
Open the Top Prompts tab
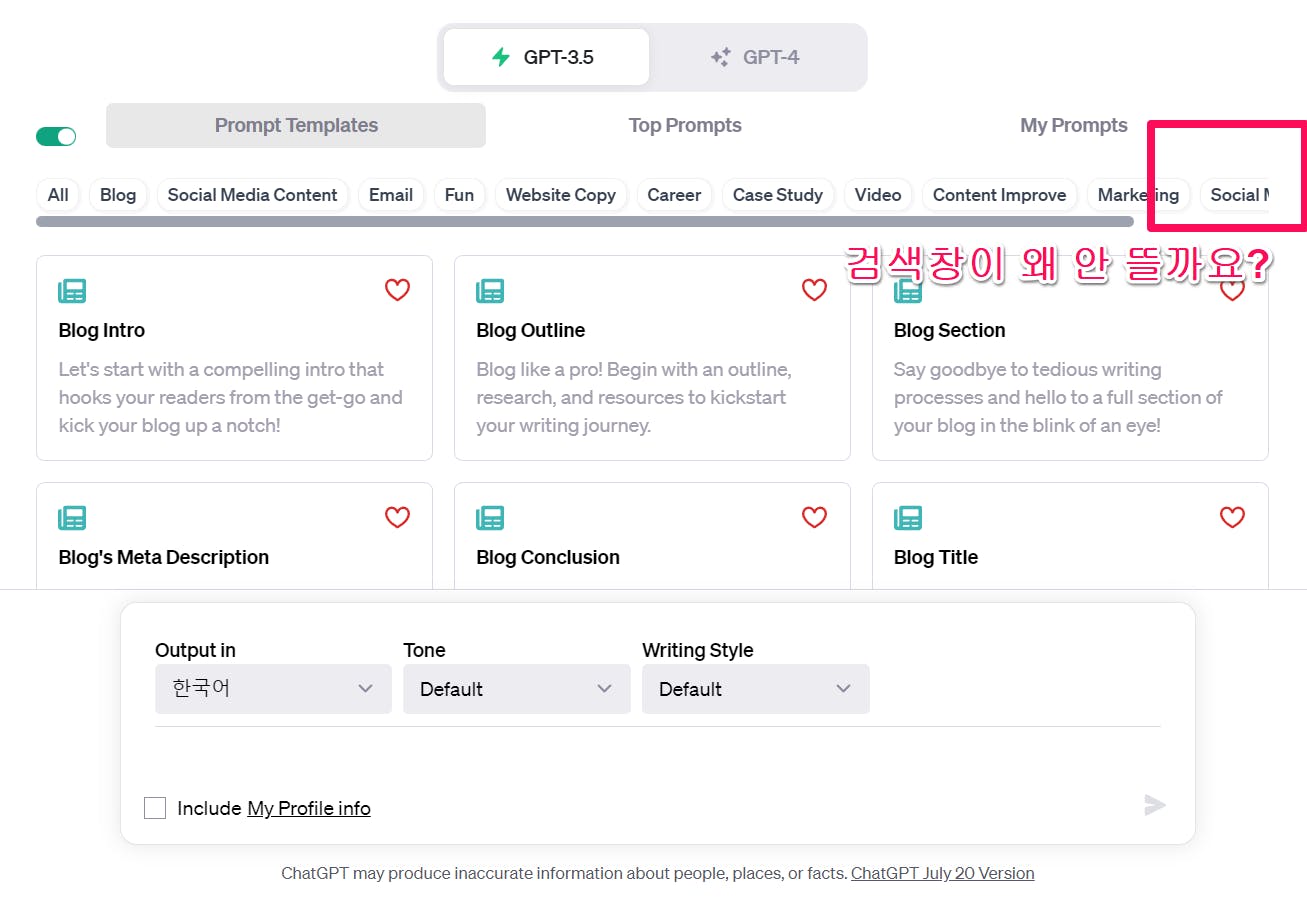[685, 125]
